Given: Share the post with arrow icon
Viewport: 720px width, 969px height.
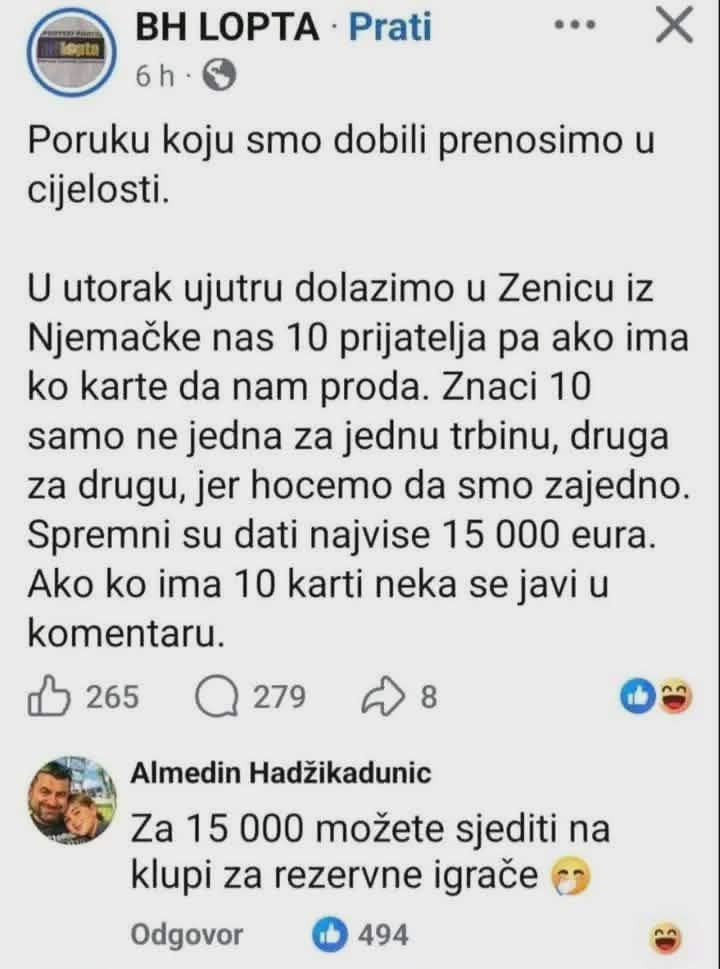Looking at the screenshot, I should tap(383, 696).
